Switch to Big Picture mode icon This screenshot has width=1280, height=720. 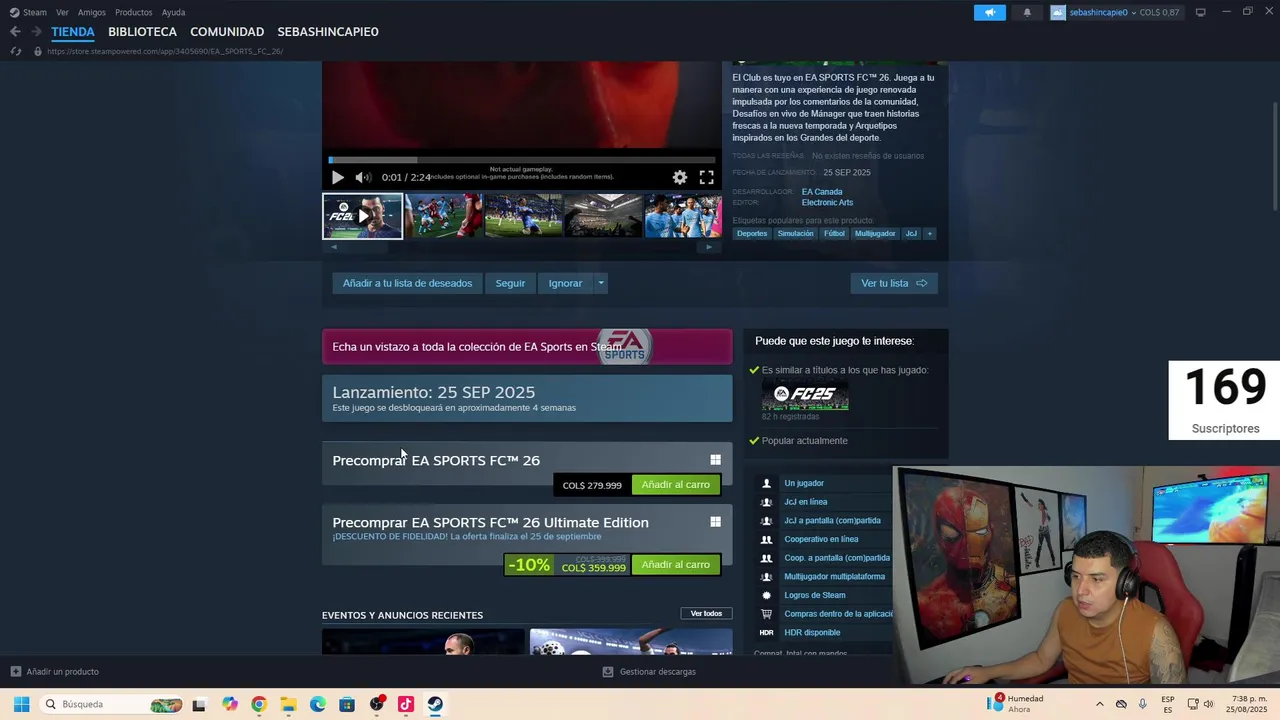pyautogui.click(x=1200, y=12)
